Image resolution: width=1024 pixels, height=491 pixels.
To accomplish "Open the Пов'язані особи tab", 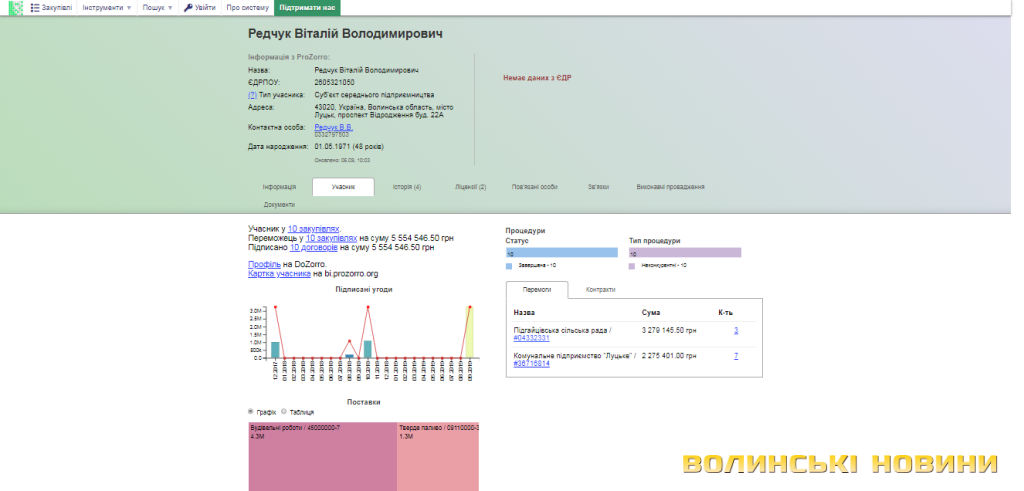I will [534, 187].
